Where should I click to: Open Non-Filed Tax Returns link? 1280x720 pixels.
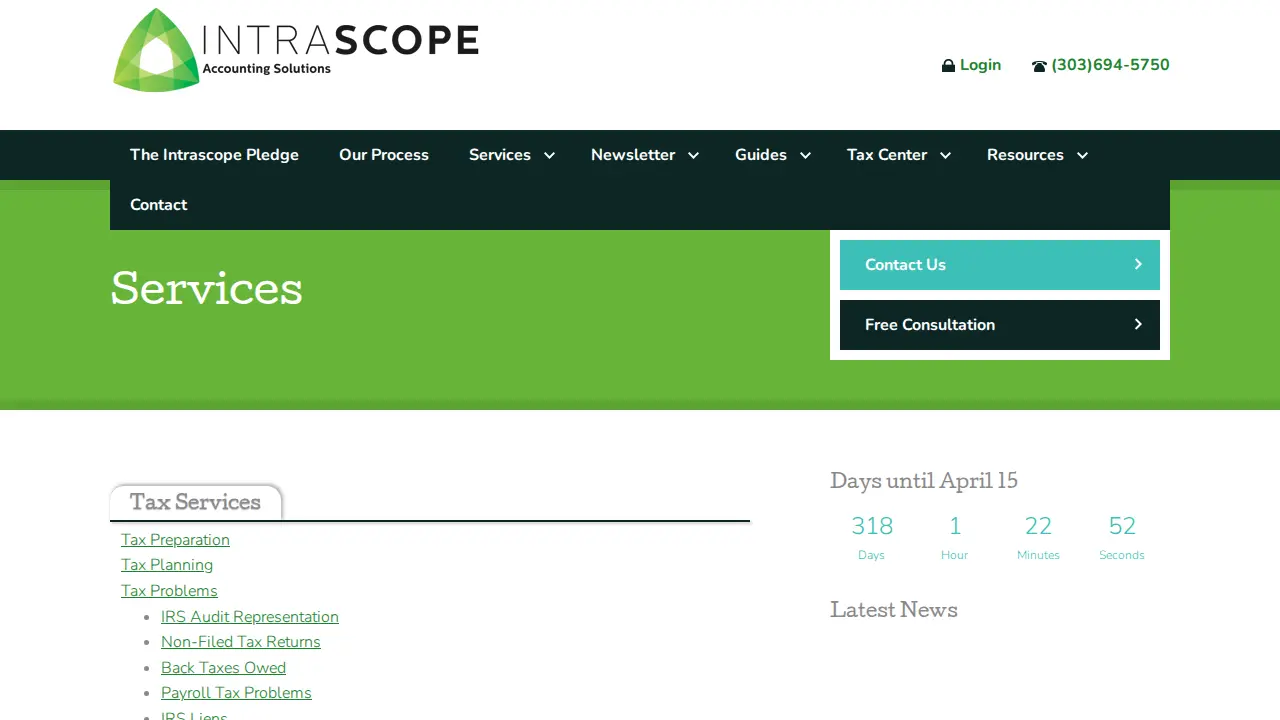[x=241, y=642]
